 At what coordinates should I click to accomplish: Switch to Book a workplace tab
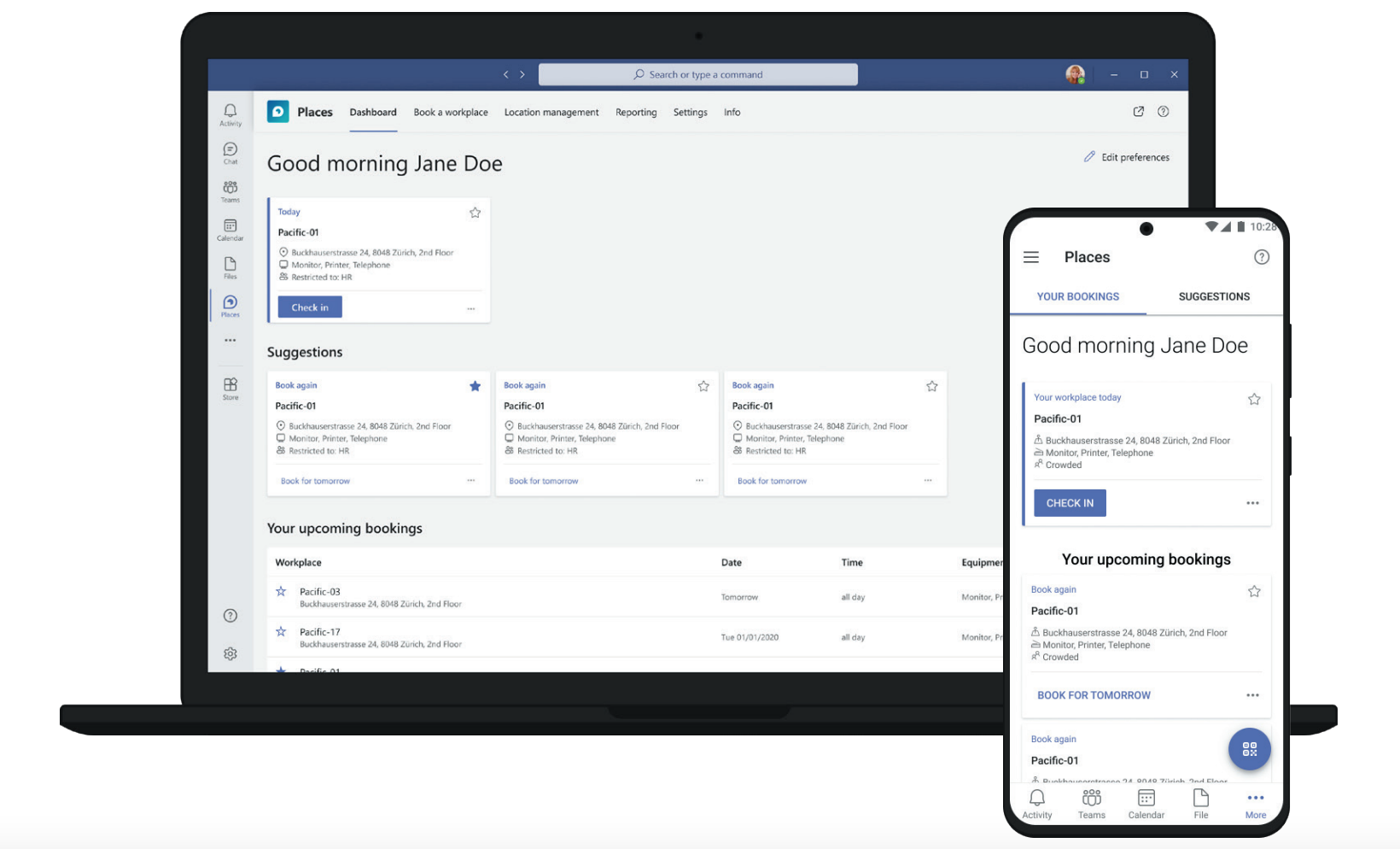pos(451,112)
